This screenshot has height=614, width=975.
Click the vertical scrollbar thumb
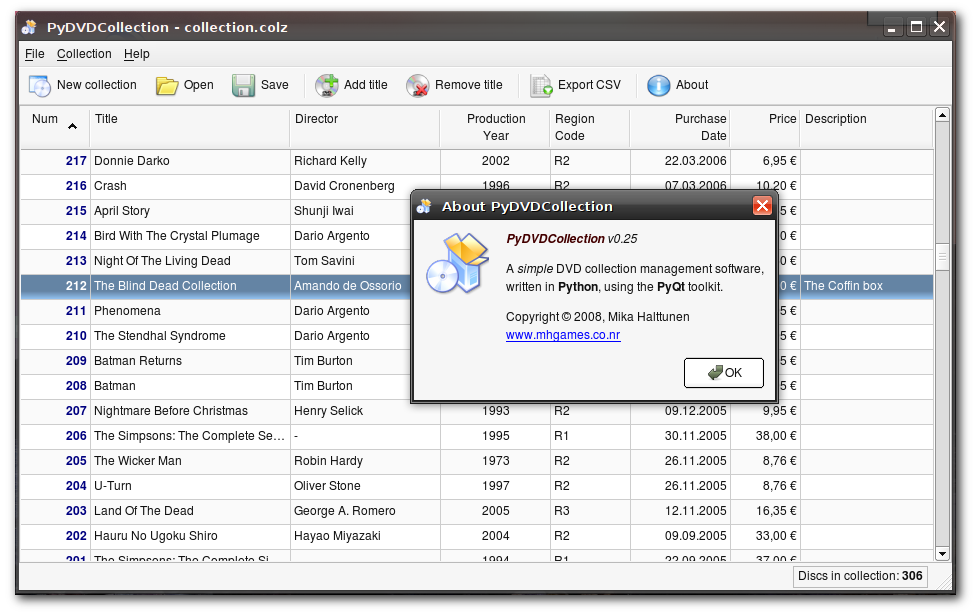tap(942, 256)
